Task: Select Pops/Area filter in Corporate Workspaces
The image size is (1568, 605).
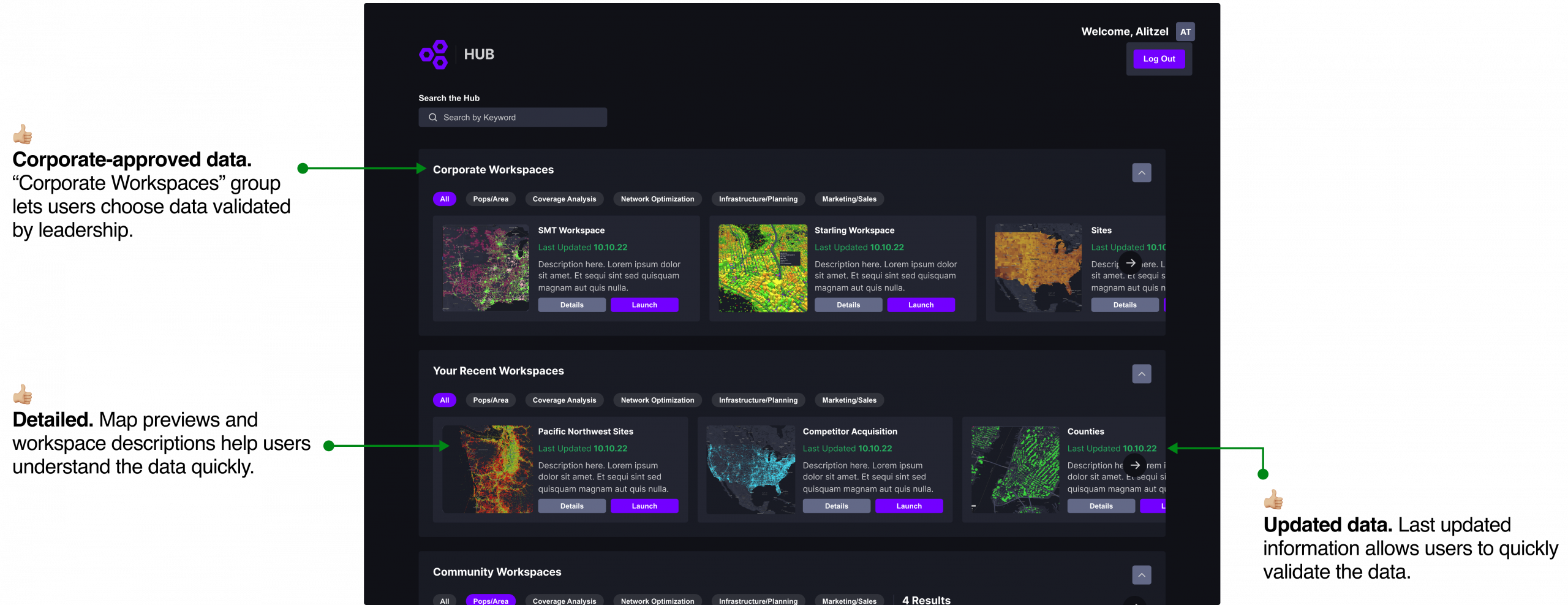Action: pyautogui.click(x=490, y=199)
